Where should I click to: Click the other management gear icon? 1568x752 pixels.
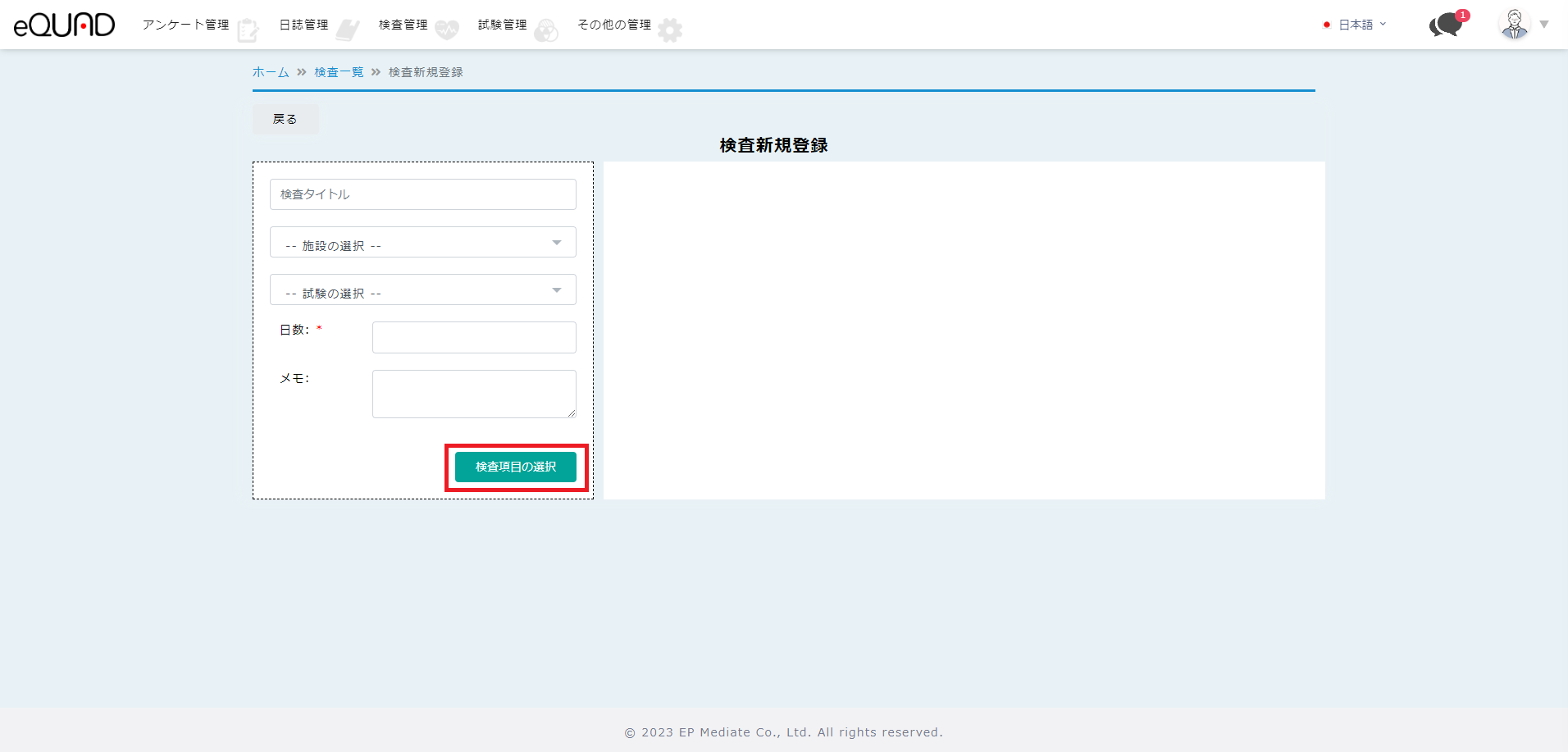coord(670,30)
